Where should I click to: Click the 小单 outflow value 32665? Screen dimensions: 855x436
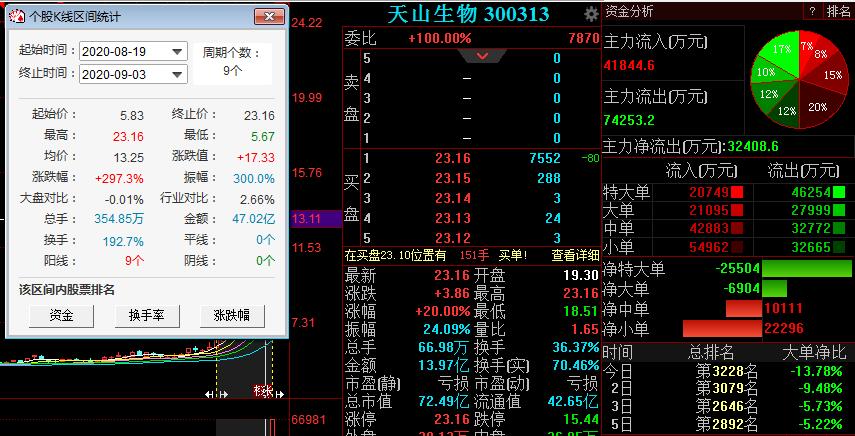pos(811,247)
